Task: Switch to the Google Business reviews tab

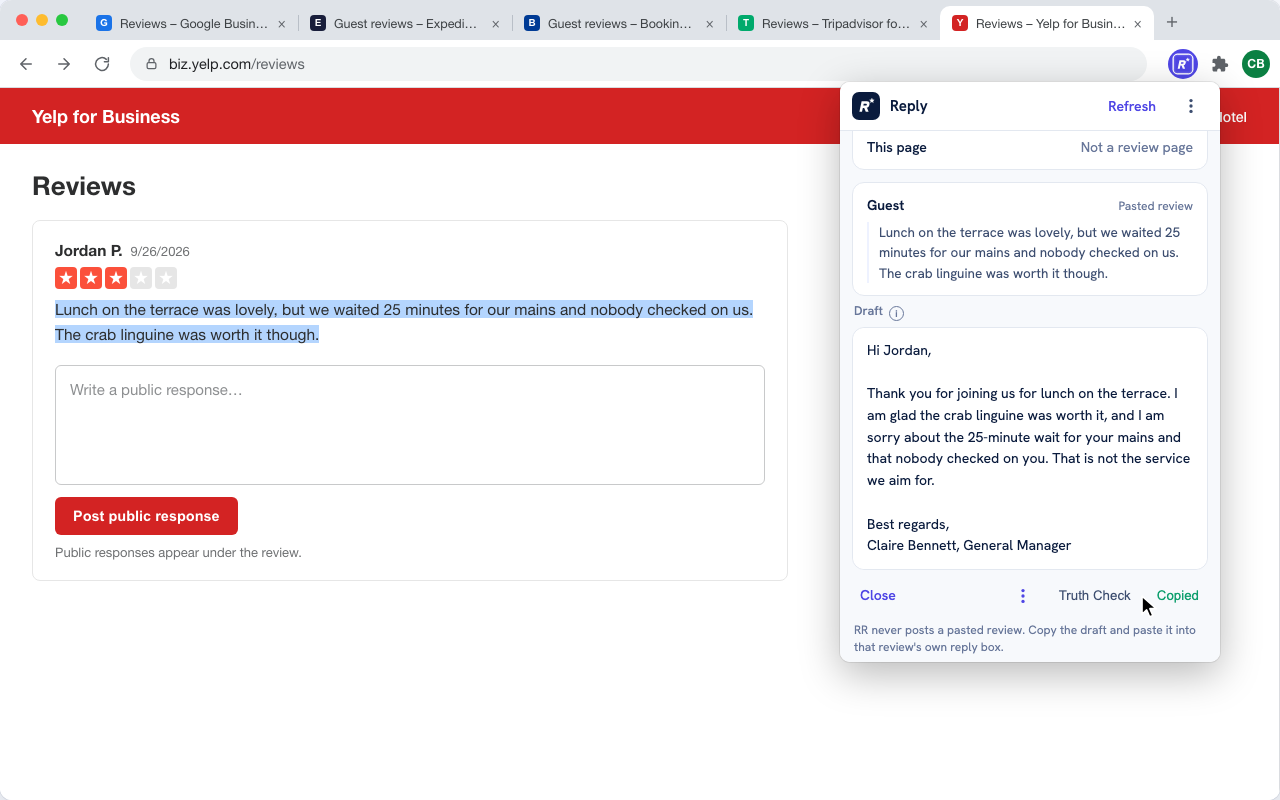Action: click(x=190, y=23)
